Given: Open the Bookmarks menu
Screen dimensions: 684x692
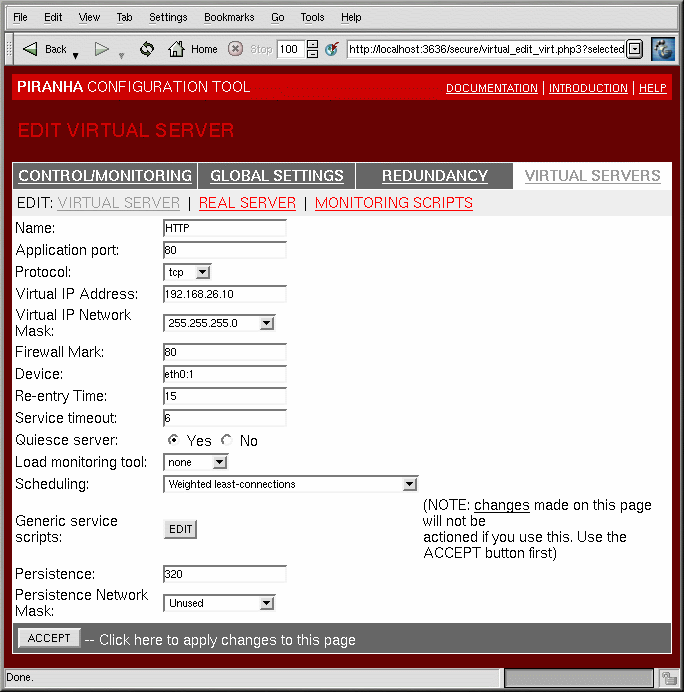Looking at the screenshot, I should (229, 17).
